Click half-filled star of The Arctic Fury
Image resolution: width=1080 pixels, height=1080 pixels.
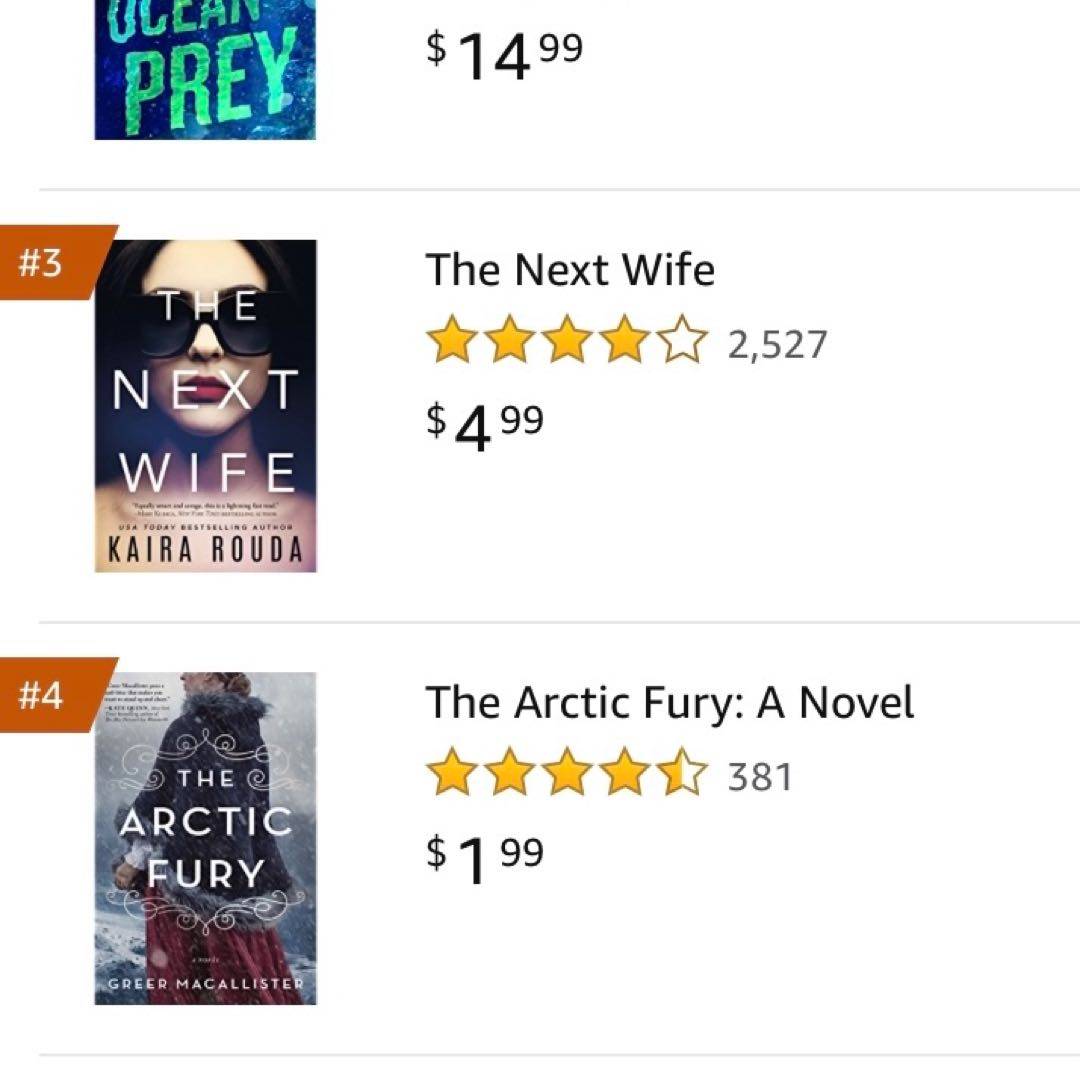coord(683,776)
